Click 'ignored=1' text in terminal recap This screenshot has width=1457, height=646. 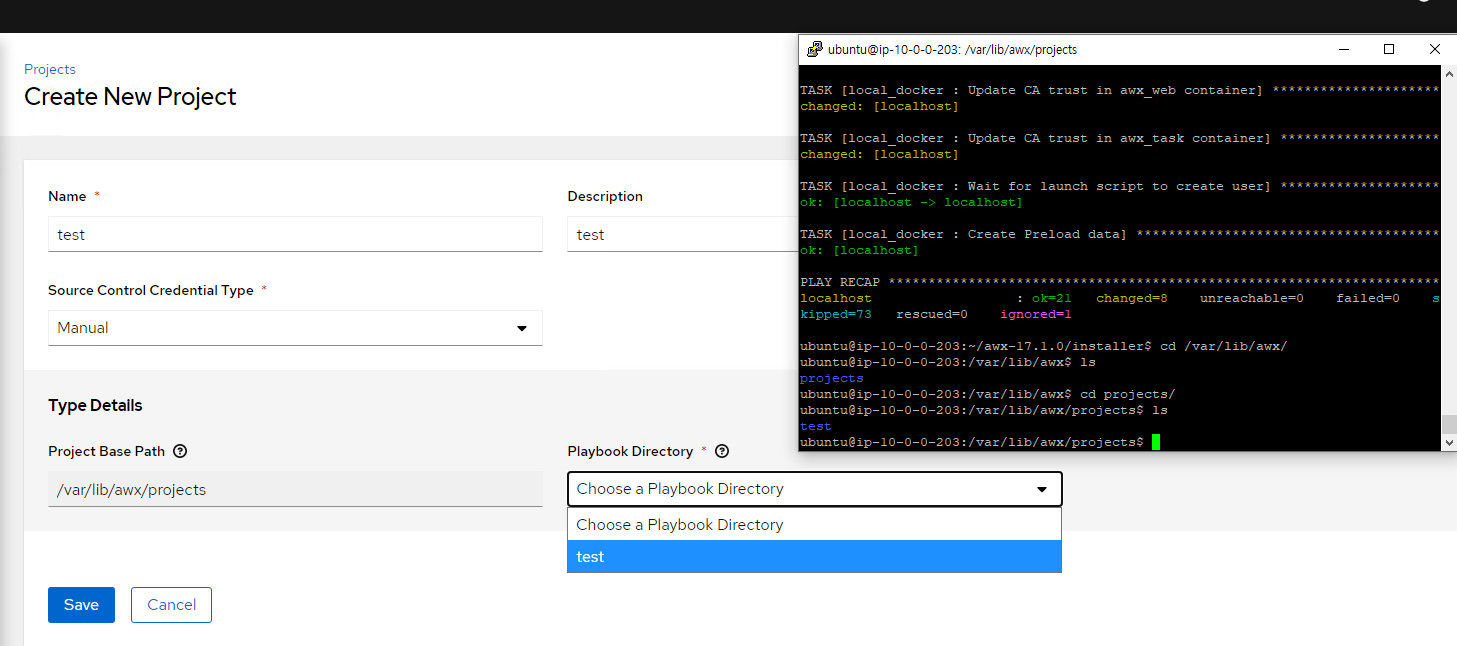(1036, 314)
